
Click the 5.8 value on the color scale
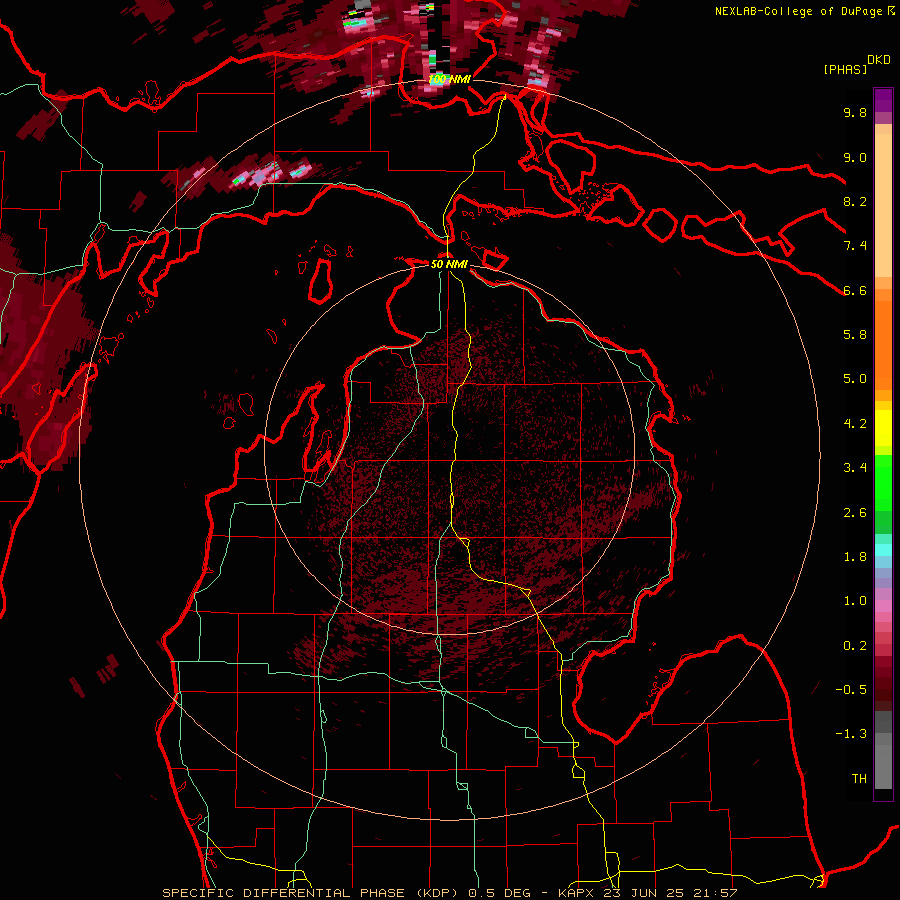click(x=855, y=335)
